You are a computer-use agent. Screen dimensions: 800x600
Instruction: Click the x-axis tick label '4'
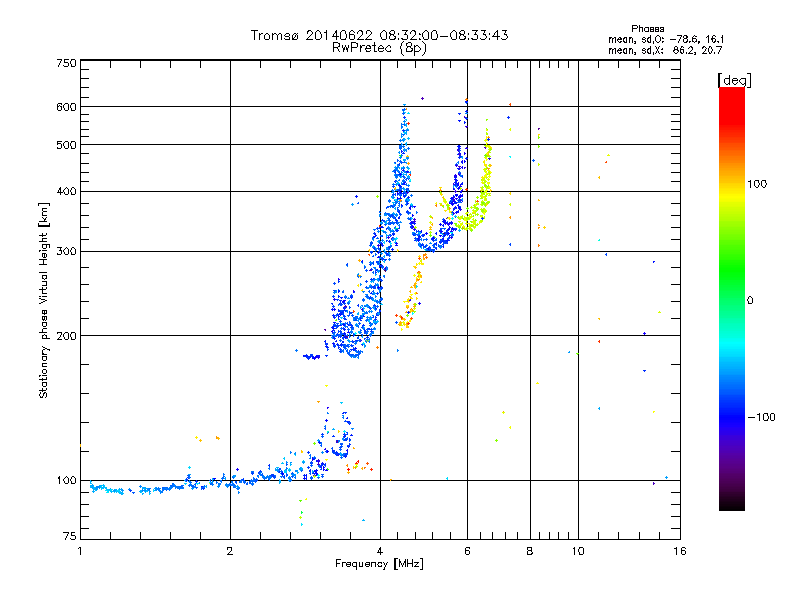point(380,551)
